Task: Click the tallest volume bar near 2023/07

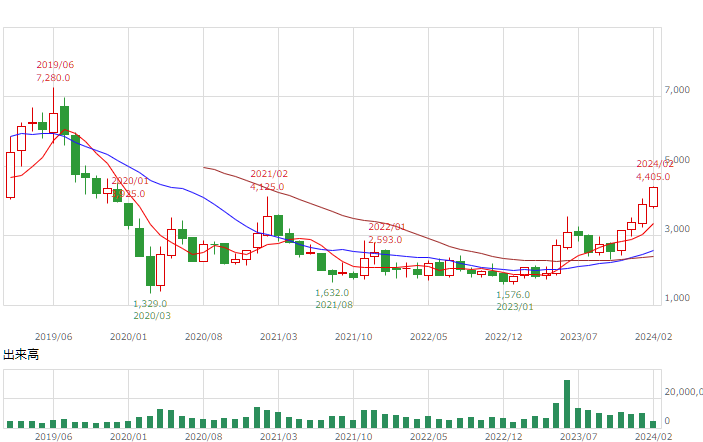Action: [x=567, y=404]
